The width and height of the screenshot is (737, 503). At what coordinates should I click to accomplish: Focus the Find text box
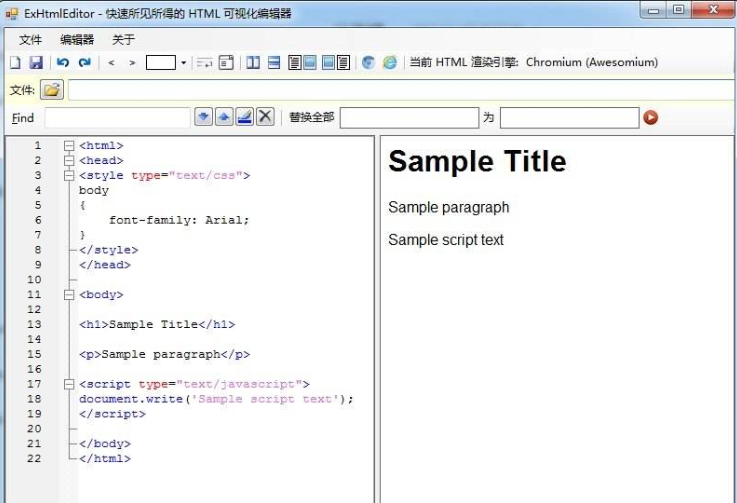pyautogui.click(x=118, y=118)
